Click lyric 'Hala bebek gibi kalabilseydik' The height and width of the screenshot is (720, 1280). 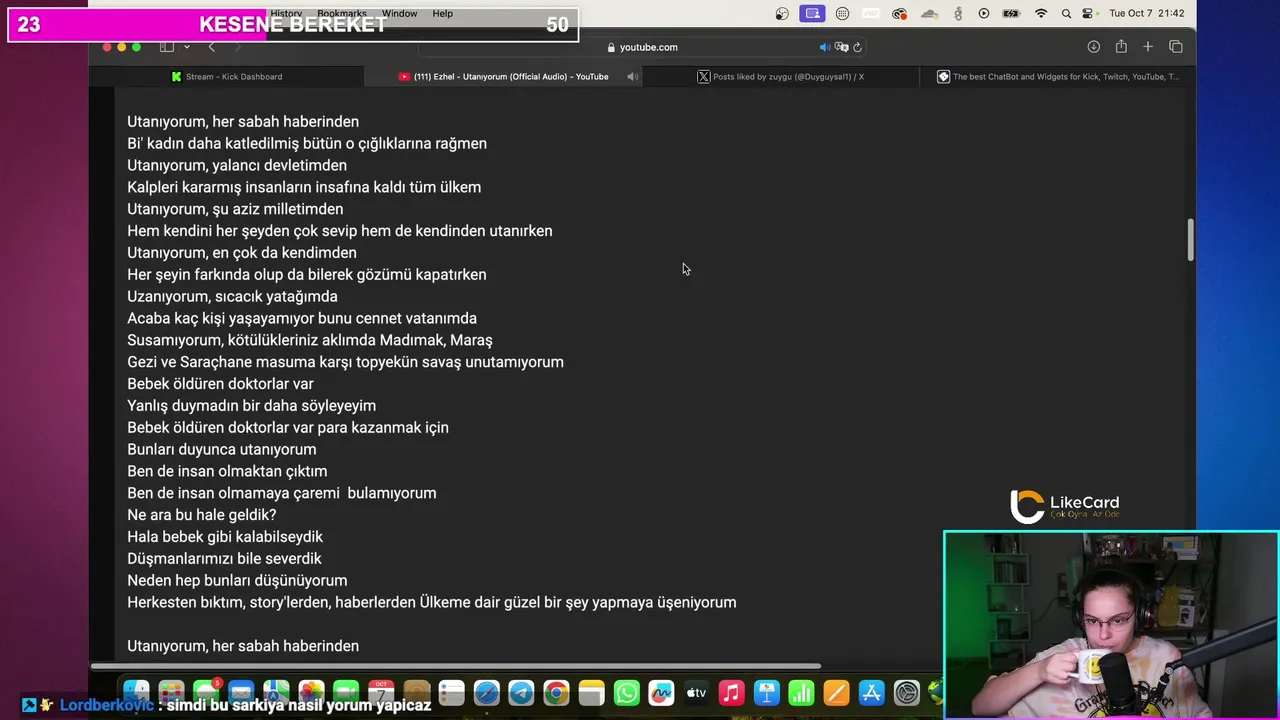pyautogui.click(x=225, y=537)
